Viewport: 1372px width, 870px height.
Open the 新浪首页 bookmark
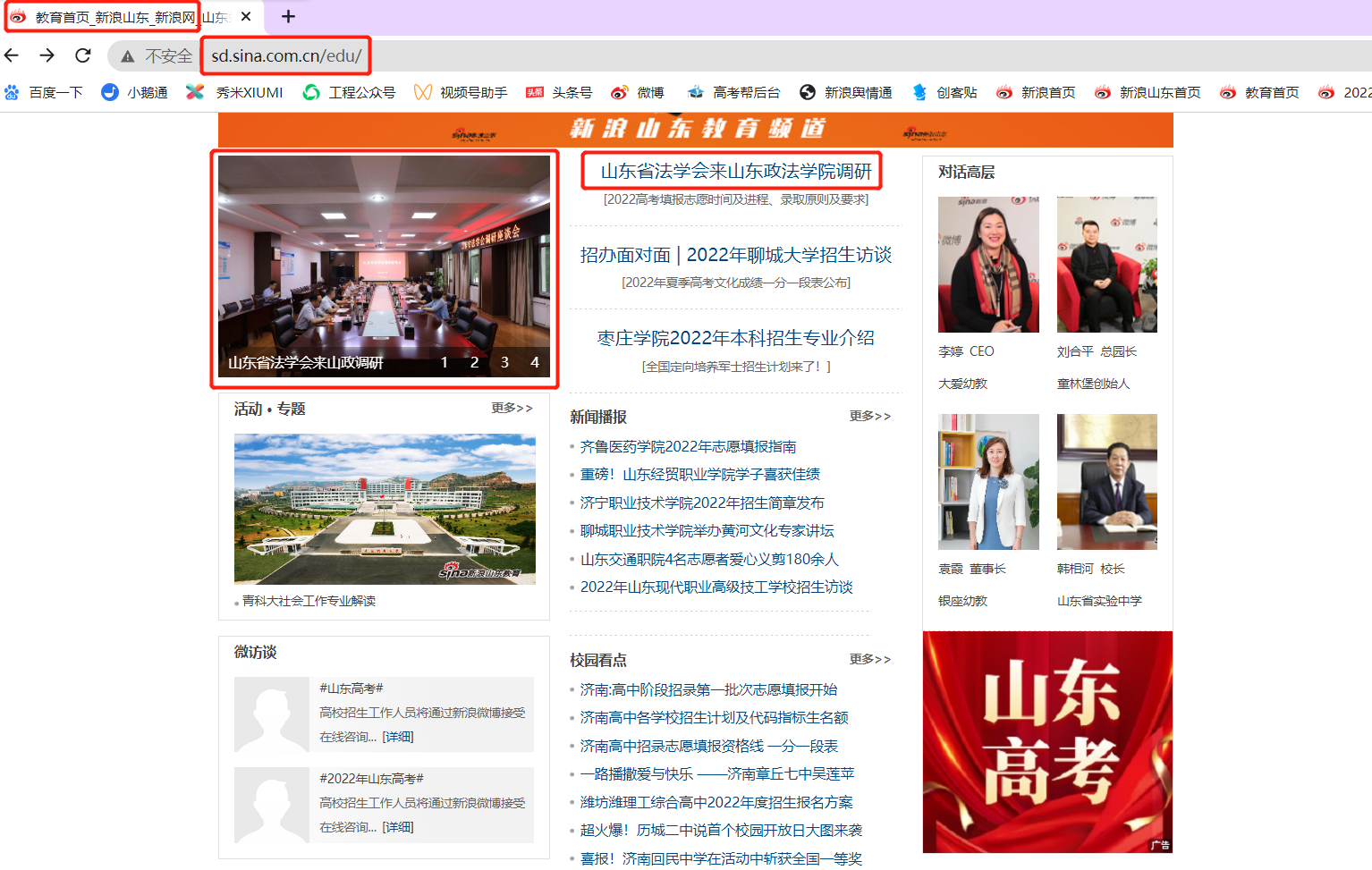(x=1036, y=92)
